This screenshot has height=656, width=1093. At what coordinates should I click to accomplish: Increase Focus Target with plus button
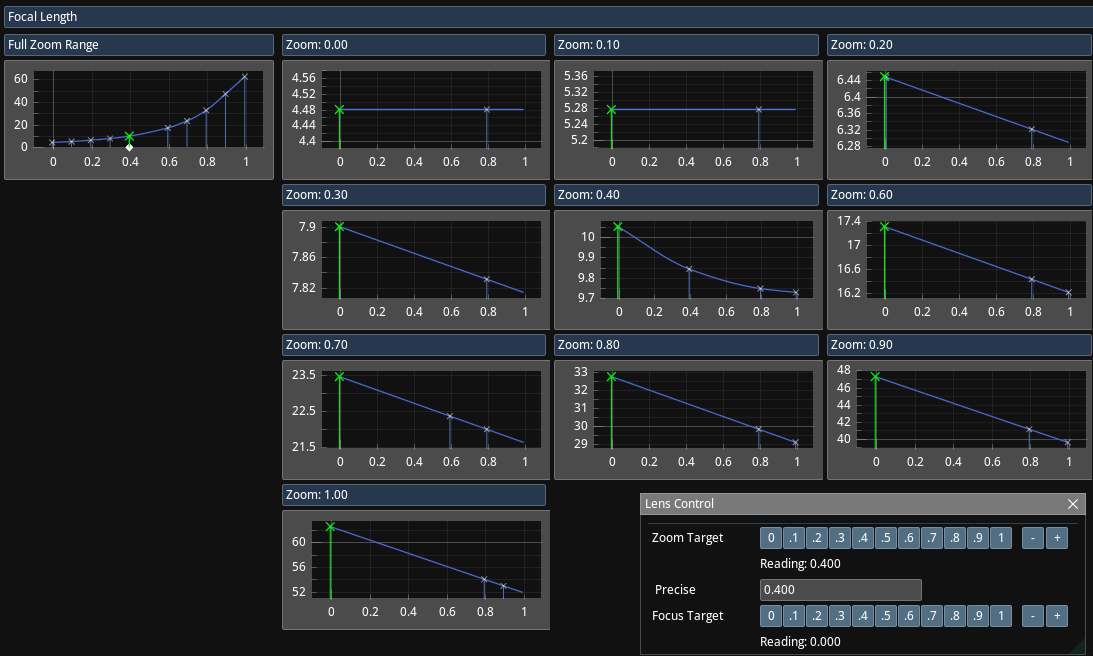pyautogui.click(x=1056, y=616)
